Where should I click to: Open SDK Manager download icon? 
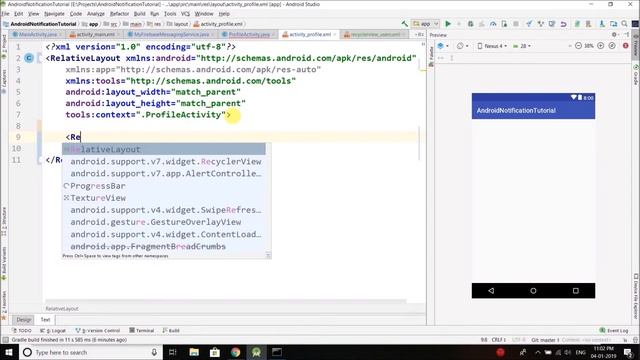602,24
